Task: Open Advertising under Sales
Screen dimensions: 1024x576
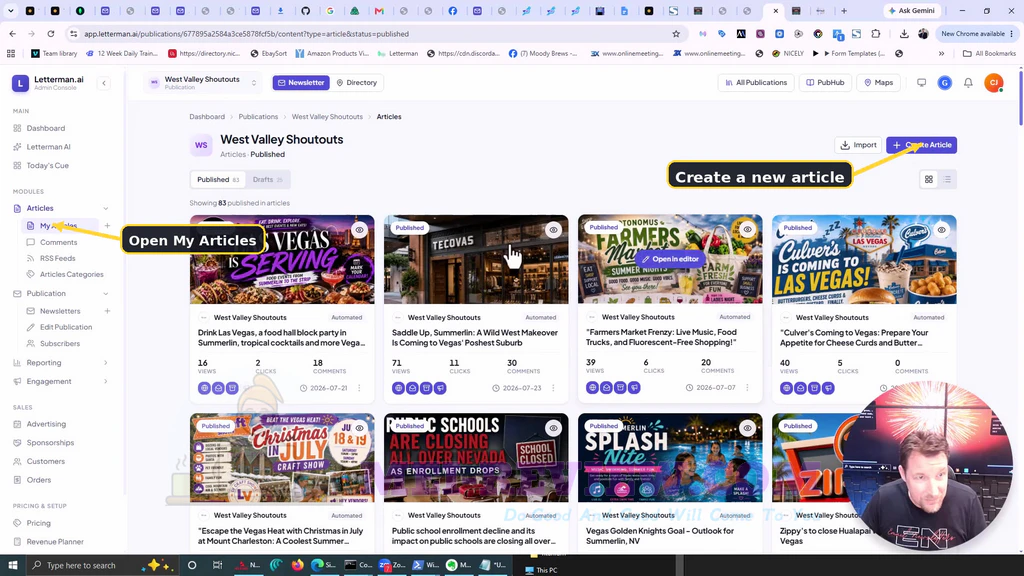Action: pos(46,424)
